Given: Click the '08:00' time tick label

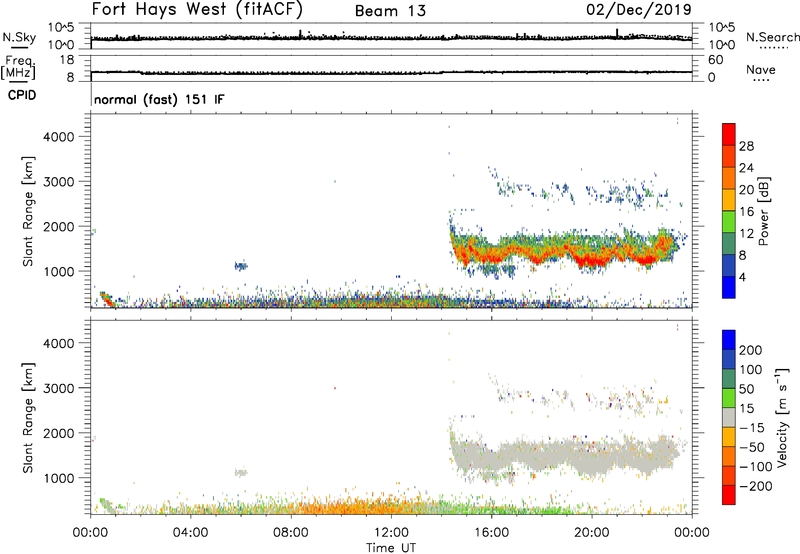Looking at the screenshot, I should click(291, 533).
